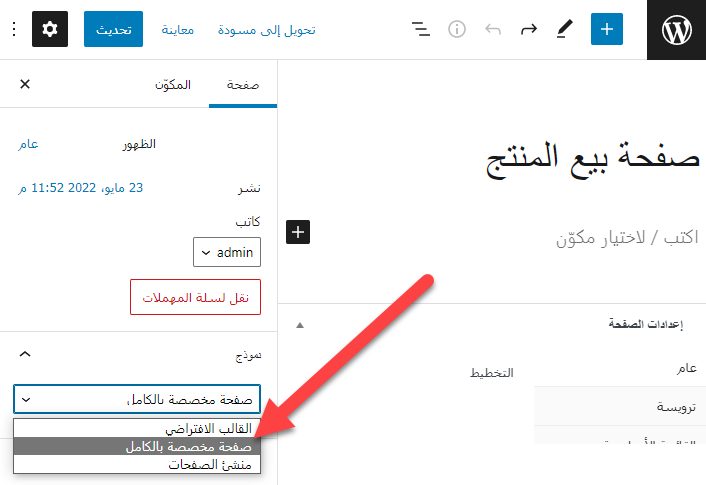Image resolution: width=706 pixels, height=485 pixels.
Task: Open the admin author dropdown
Action: pyautogui.click(x=227, y=253)
